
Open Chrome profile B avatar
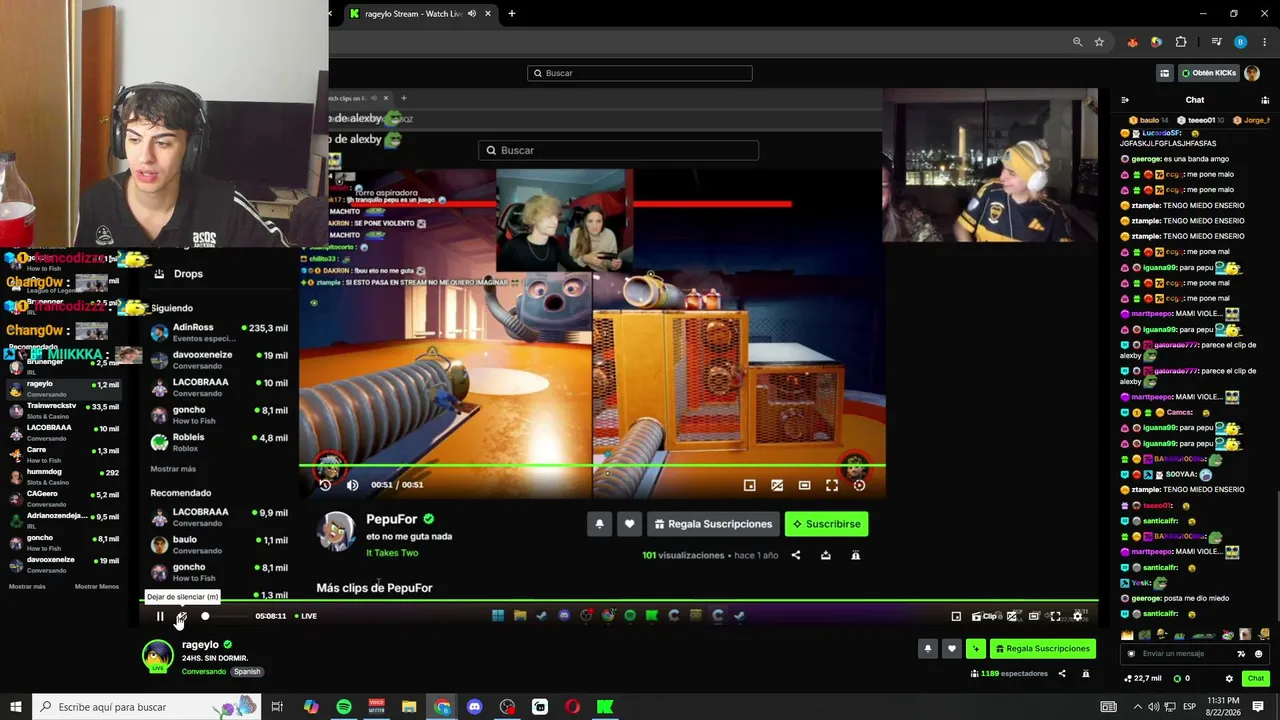1240,42
